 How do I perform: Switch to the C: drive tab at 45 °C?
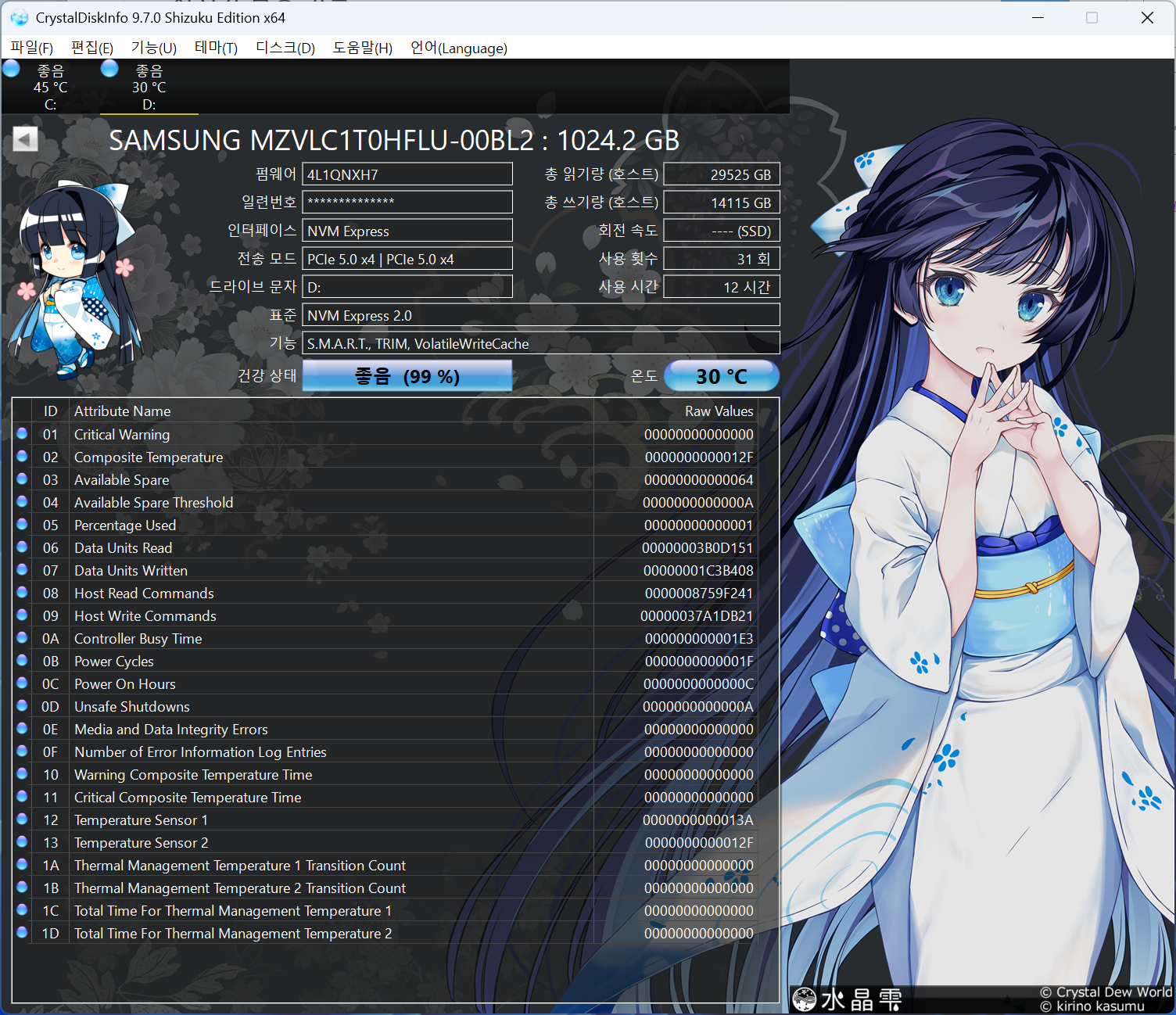tap(50, 87)
